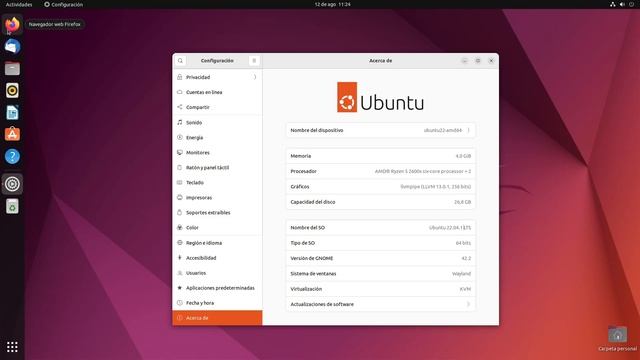The height and width of the screenshot is (360, 640).
Task: Open Thunderbird mail from the dock
Action: coord(12,47)
